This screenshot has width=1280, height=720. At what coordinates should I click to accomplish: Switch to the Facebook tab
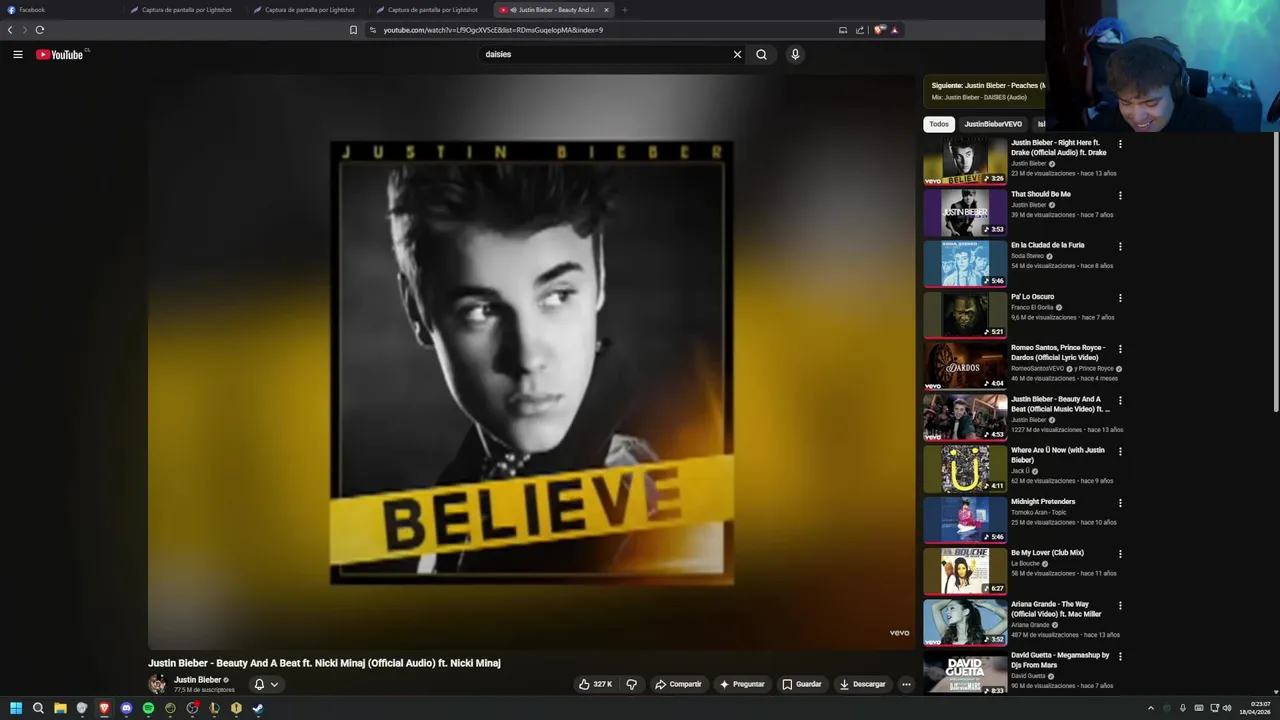coord(60,10)
